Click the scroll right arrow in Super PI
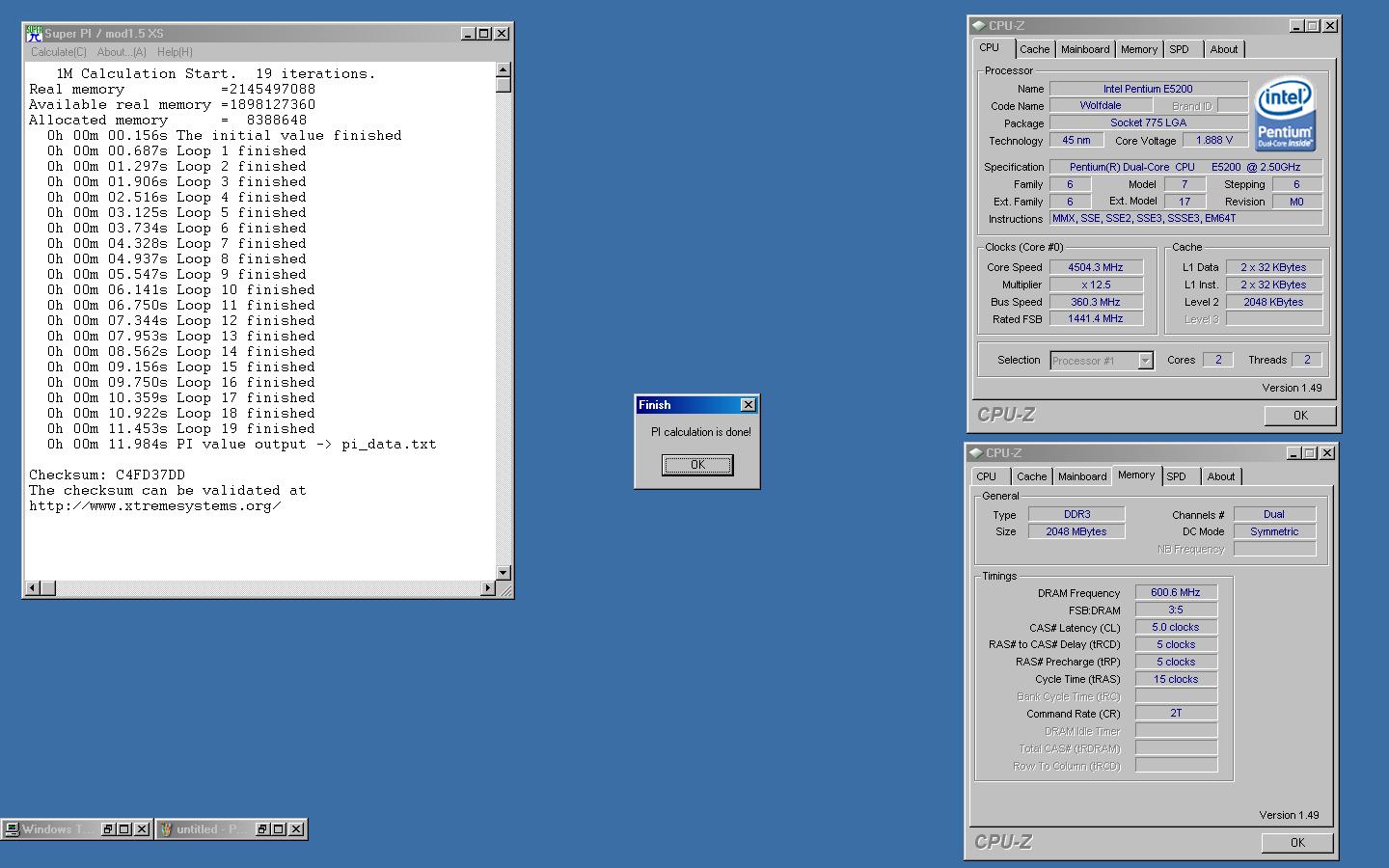 click(x=487, y=587)
